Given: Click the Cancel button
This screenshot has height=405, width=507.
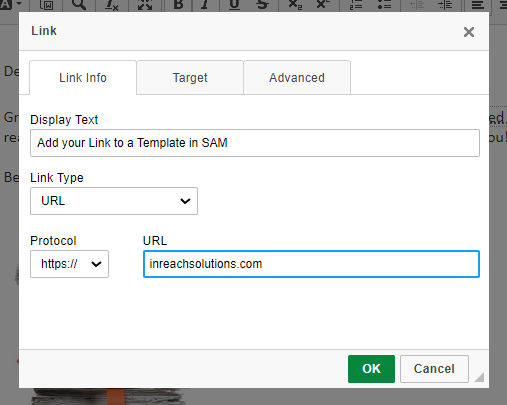Looking at the screenshot, I should [x=434, y=369].
